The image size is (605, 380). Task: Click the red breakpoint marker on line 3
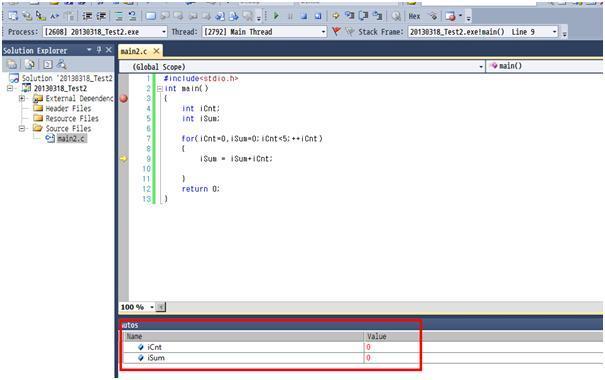pyautogui.click(x=123, y=98)
